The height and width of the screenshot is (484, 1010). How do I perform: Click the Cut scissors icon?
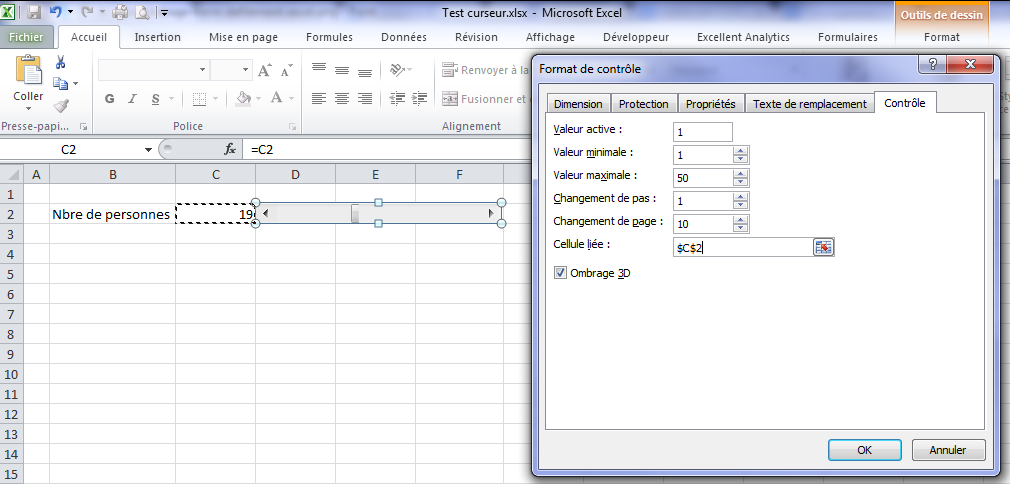(61, 62)
